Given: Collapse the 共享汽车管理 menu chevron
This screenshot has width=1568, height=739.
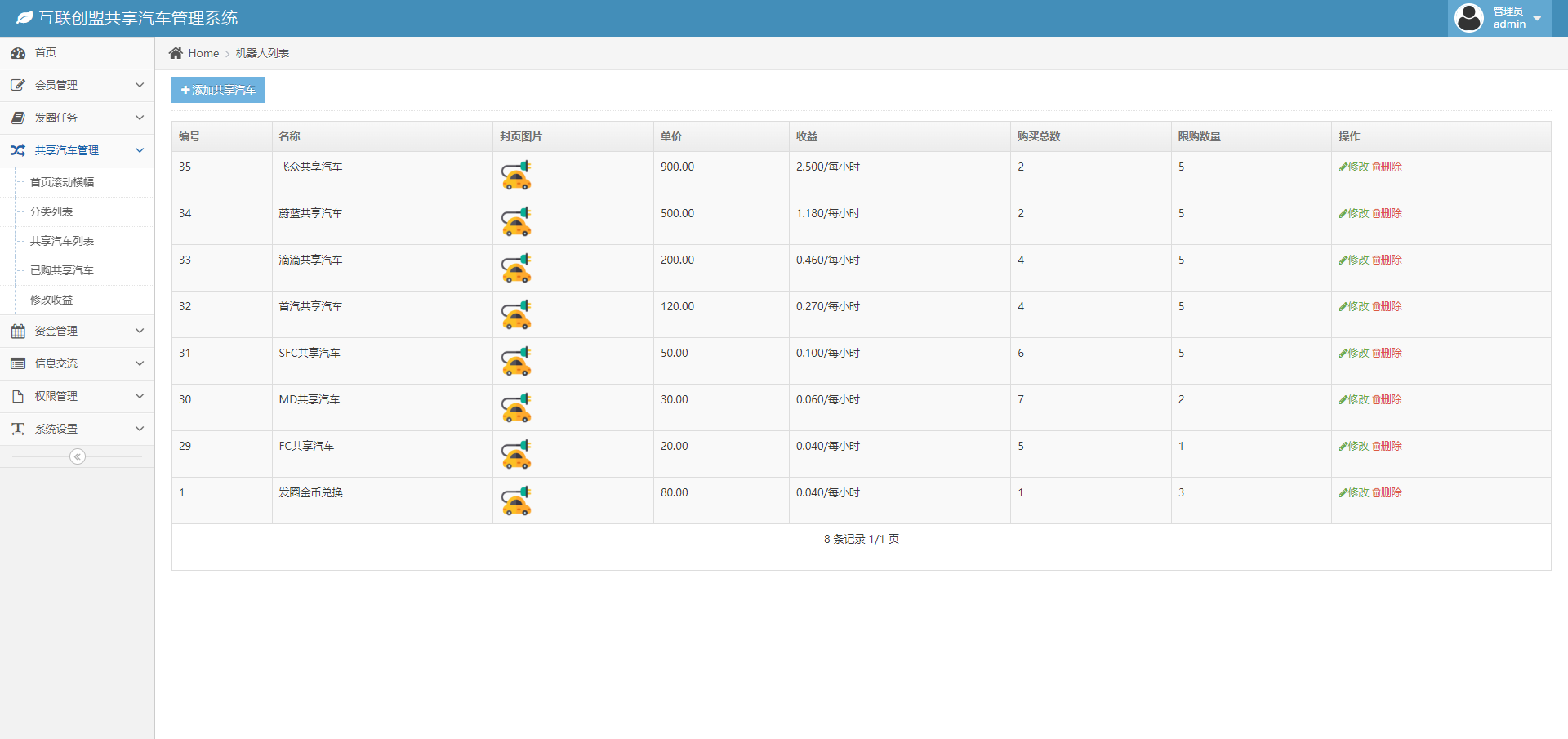Looking at the screenshot, I should pyautogui.click(x=140, y=150).
